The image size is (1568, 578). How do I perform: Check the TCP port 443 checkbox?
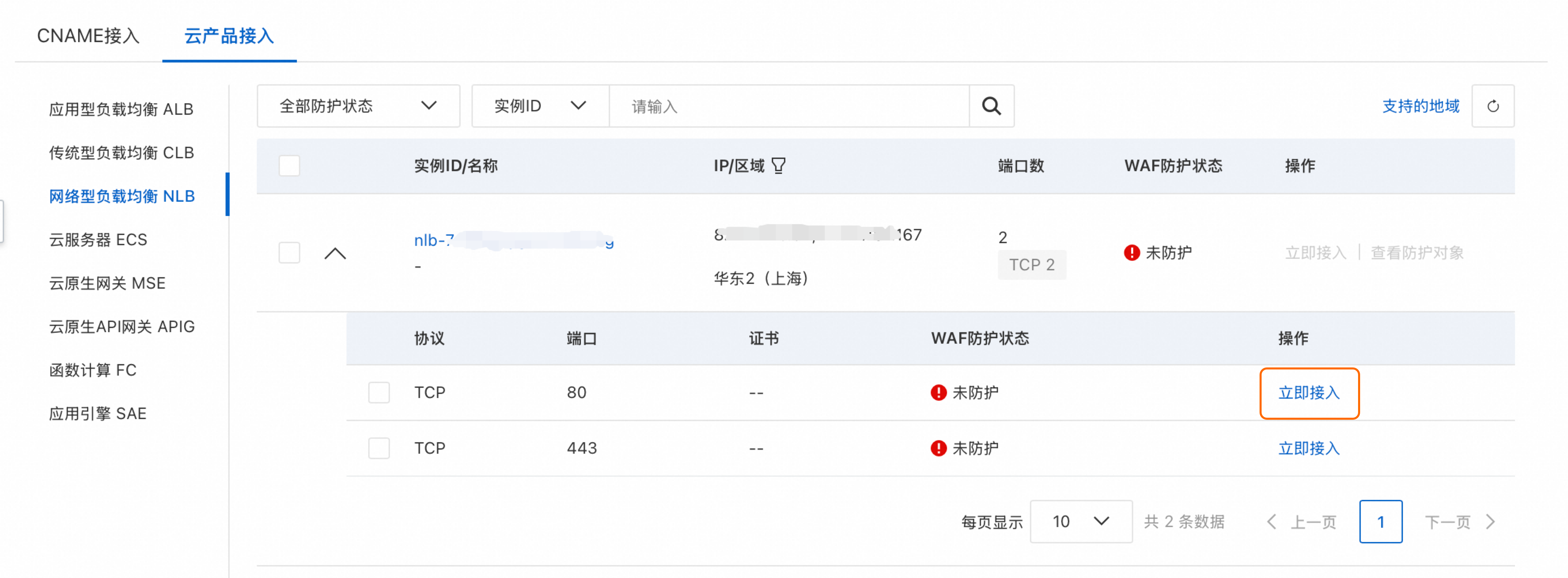click(x=379, y=448)
